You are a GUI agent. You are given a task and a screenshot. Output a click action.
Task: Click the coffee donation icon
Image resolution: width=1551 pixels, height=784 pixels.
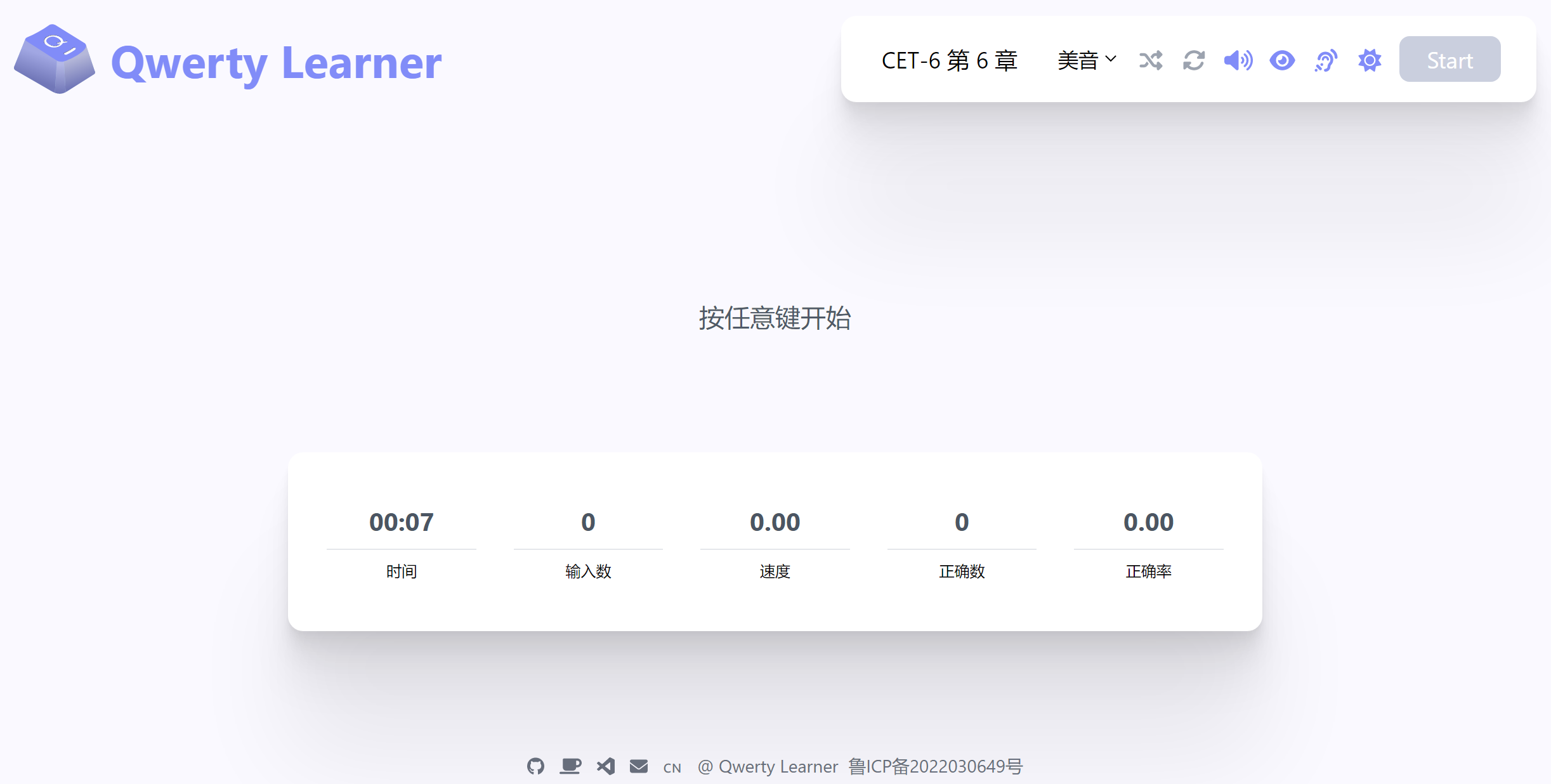[x=570, y=766]
